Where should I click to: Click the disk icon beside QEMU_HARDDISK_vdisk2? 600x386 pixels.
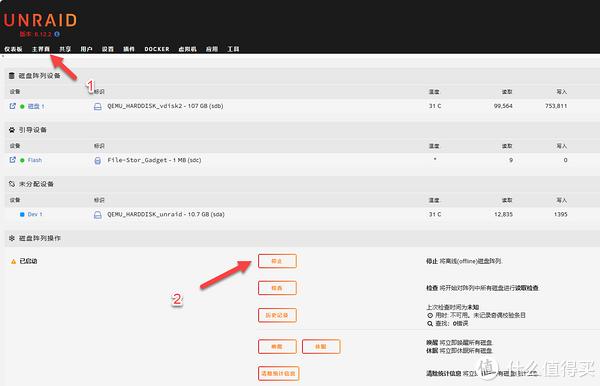click(98, 106)
